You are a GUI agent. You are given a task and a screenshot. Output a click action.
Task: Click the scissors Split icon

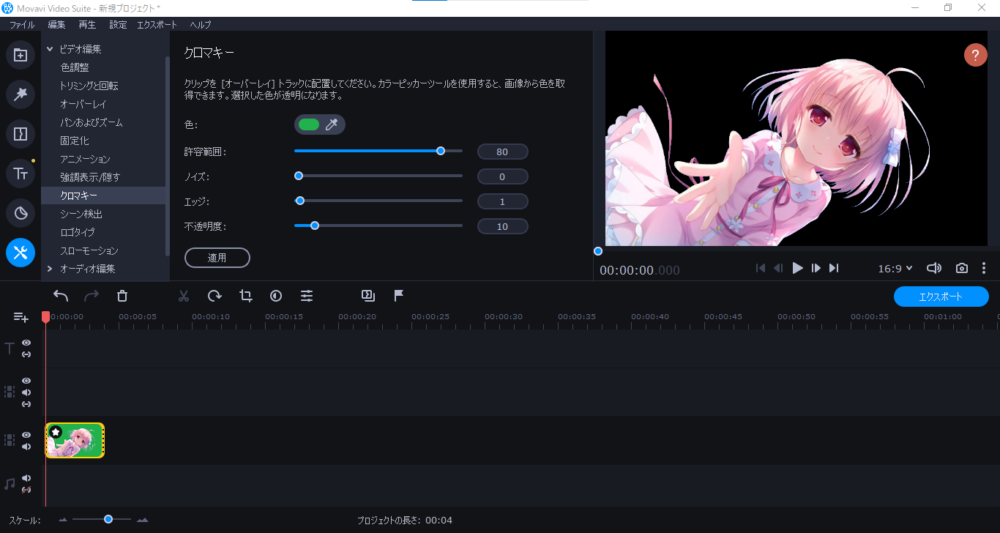click(184, 296)
